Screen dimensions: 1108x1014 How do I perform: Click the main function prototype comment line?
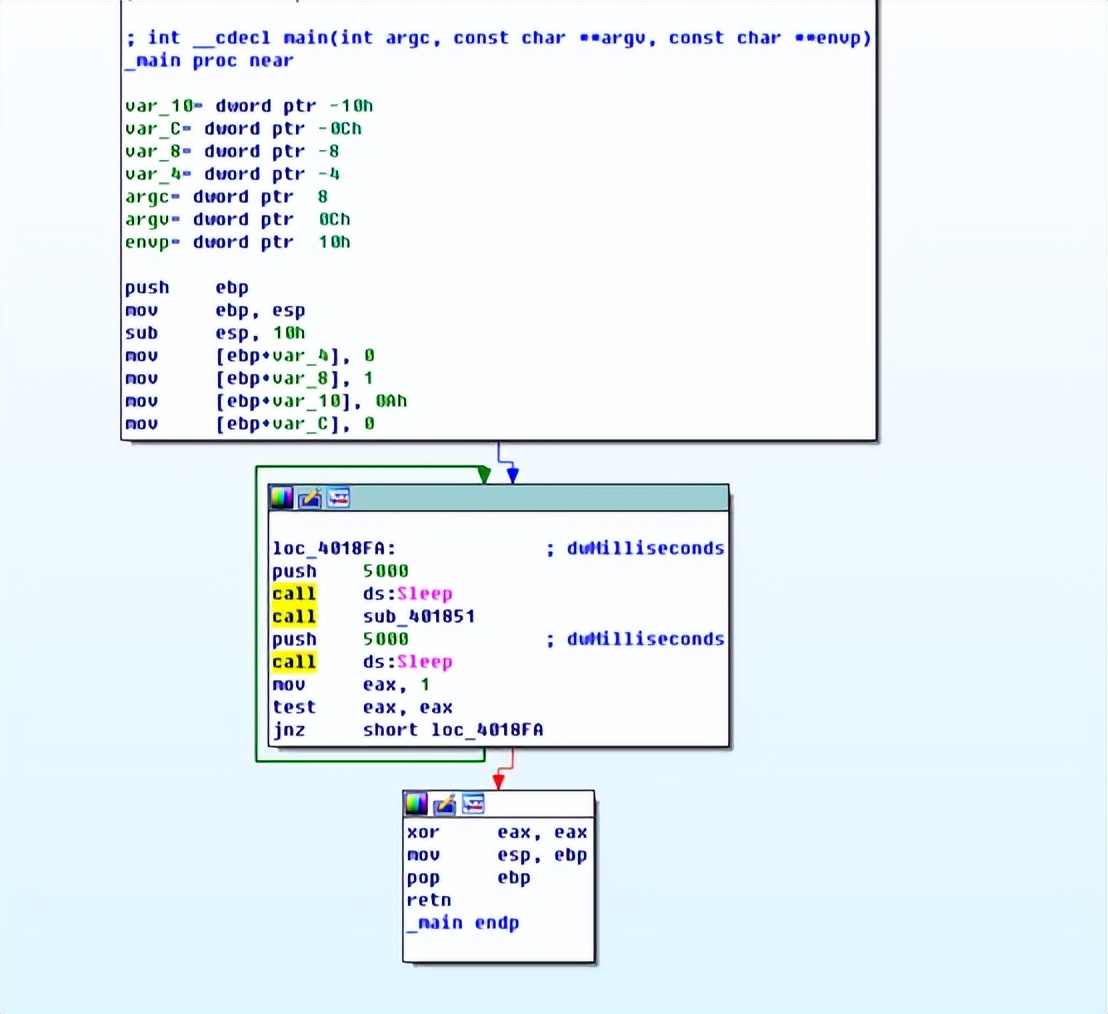[498, 38]
